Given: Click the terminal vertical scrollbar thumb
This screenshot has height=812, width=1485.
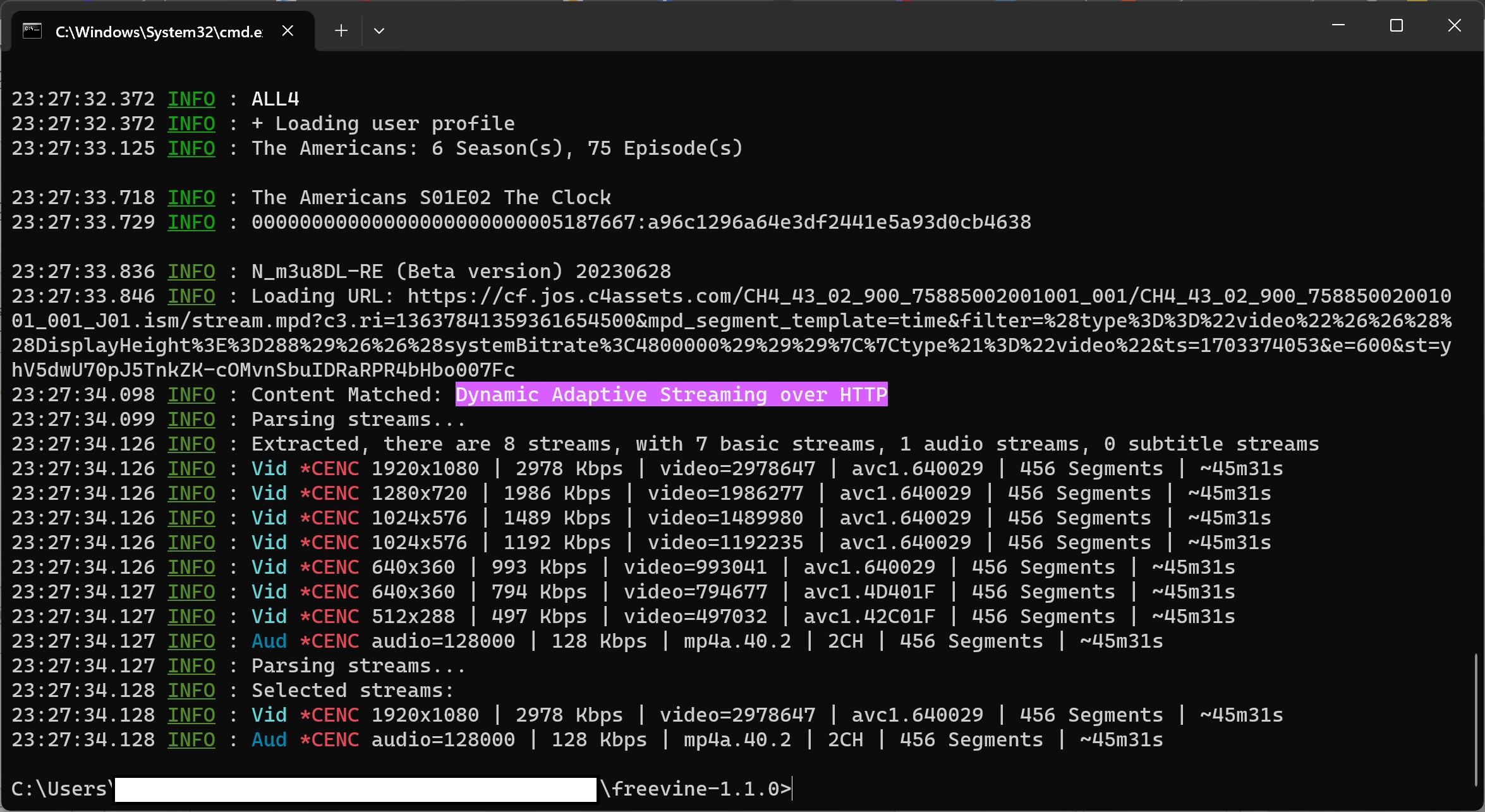Looking at the screenshot, I should pyautogui.click(x=1476, y=720).
